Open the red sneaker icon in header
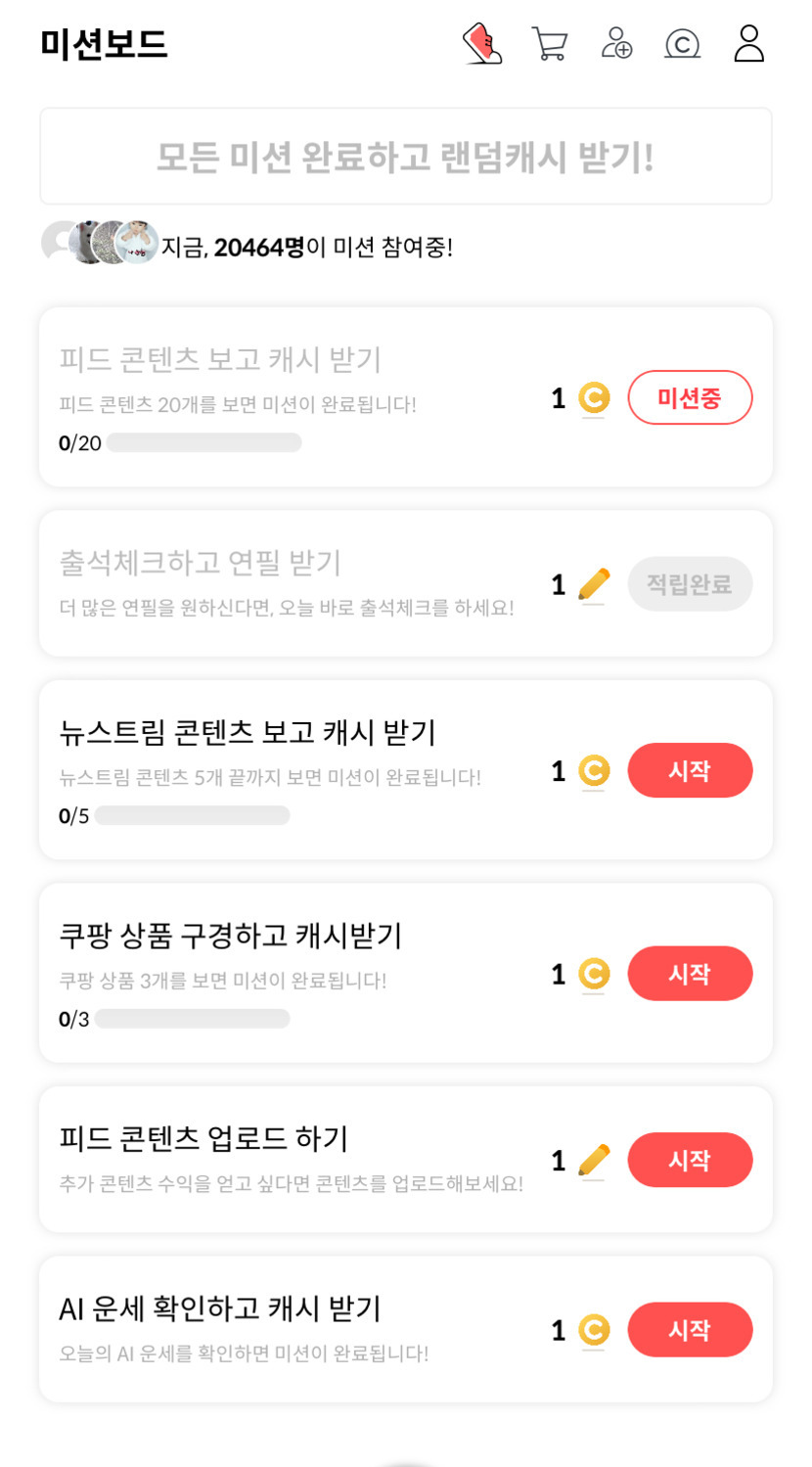 481,44
